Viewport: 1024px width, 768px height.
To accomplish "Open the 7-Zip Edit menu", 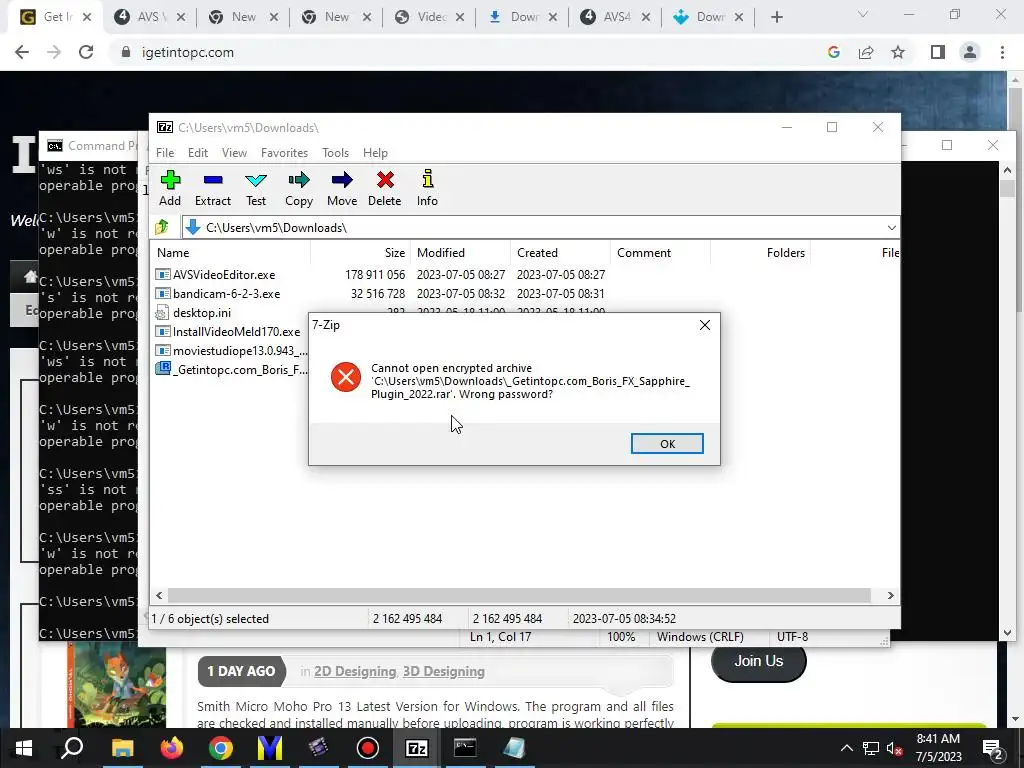I will pyautogui.click(x=198, y=153).
